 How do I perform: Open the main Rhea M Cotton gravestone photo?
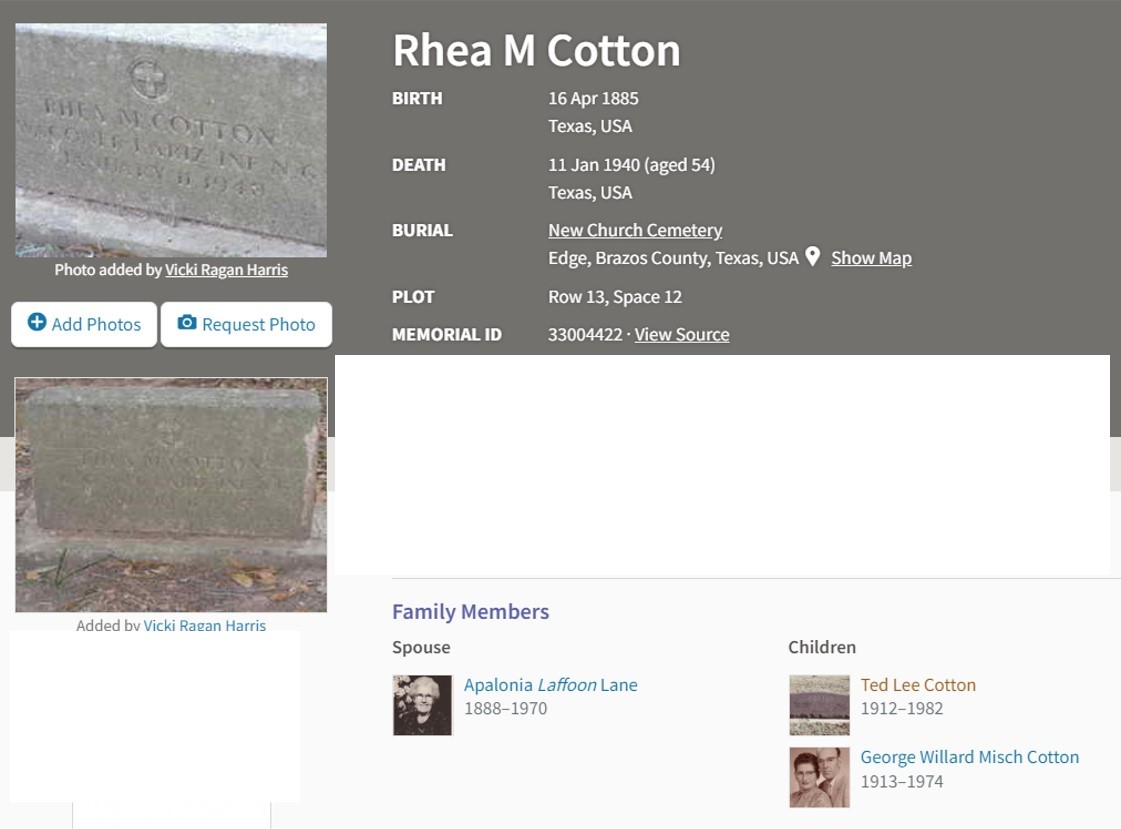pyautogui.click(x=171, y=140)
